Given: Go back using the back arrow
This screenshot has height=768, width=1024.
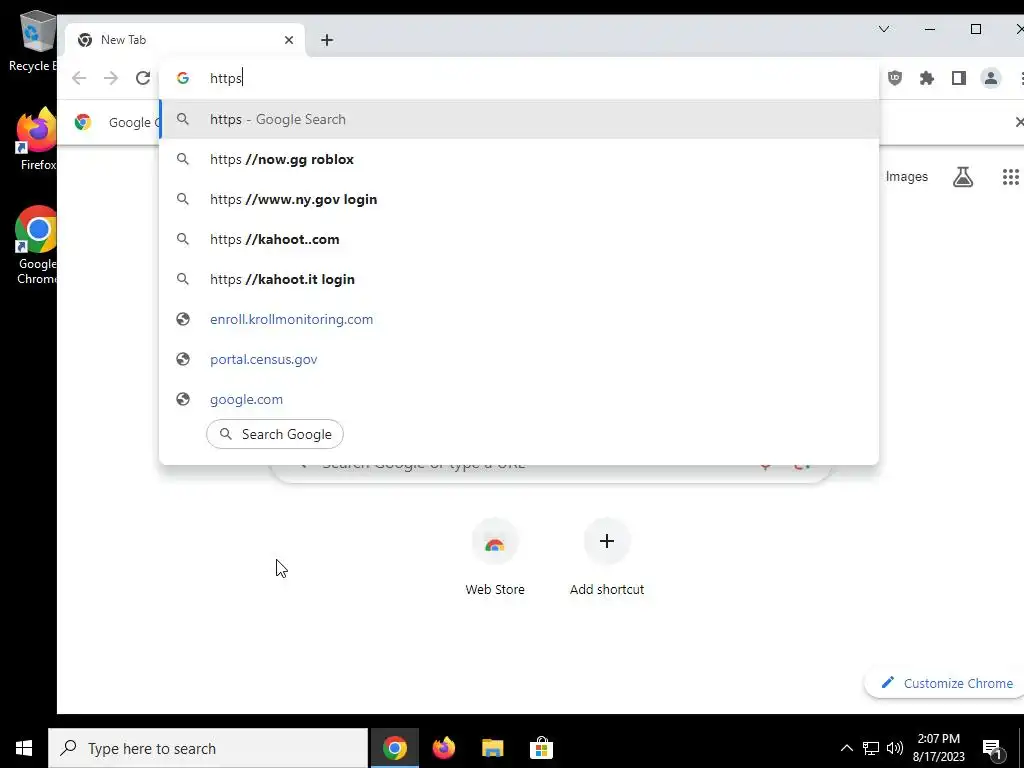Looking at the screenshot, I should (x=79, y=78).
